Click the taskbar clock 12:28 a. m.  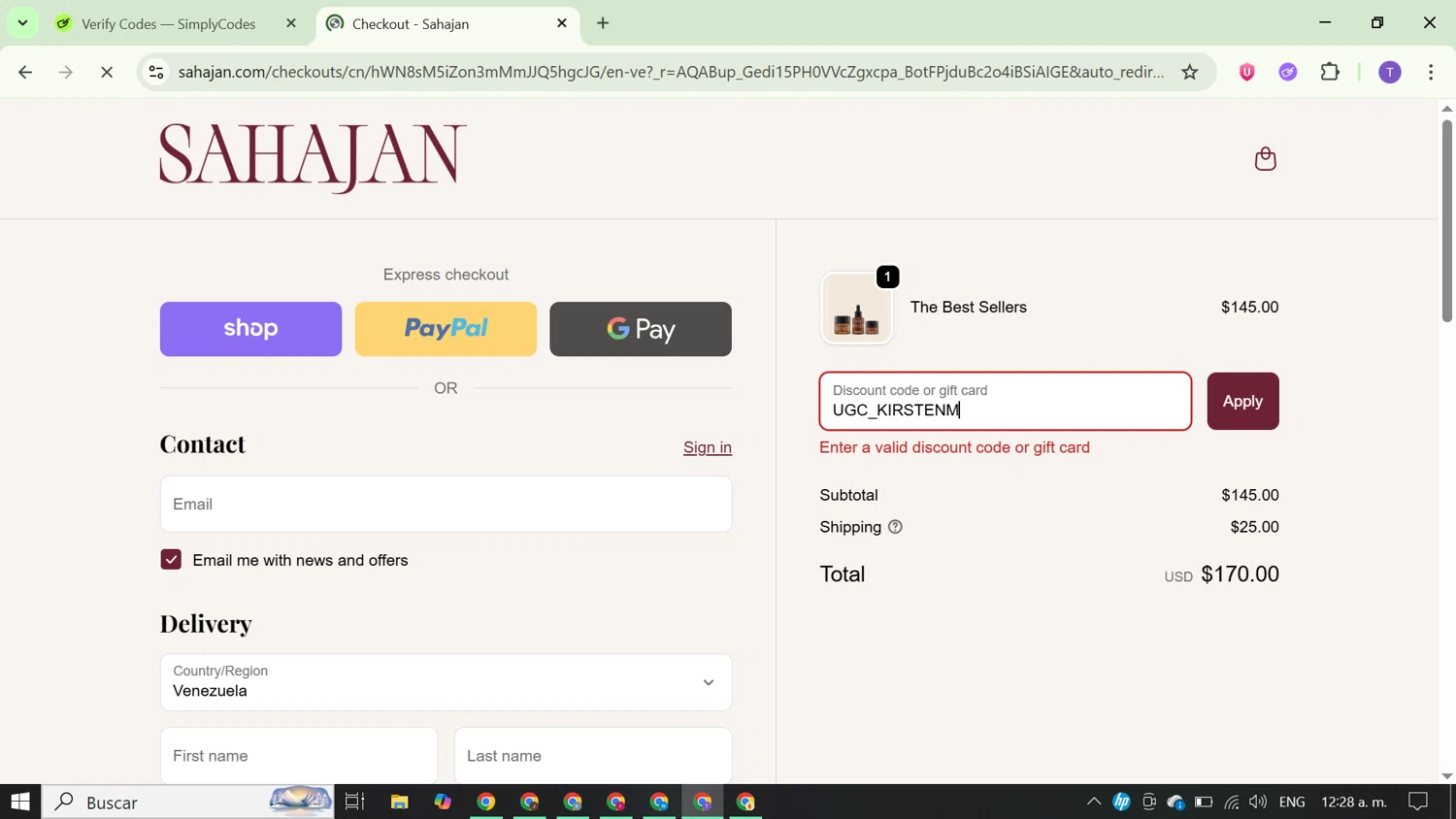[1354, 802]
